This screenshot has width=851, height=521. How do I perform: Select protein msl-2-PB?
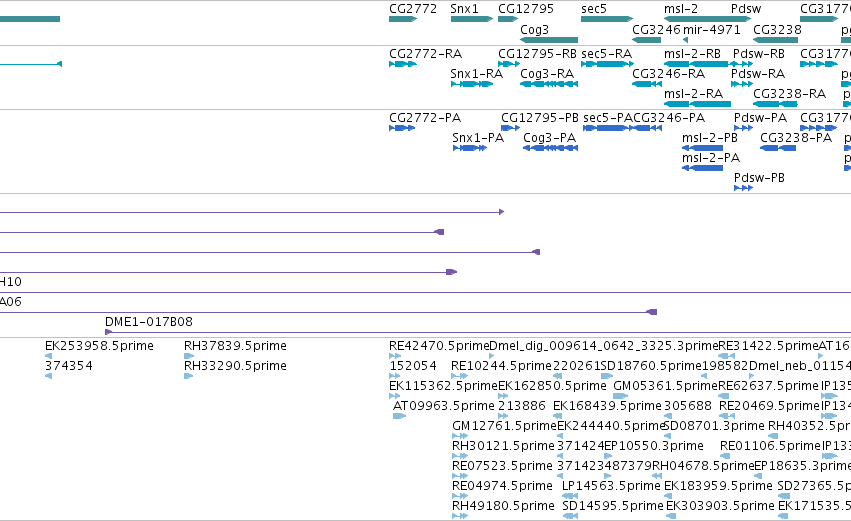point(710,138)
